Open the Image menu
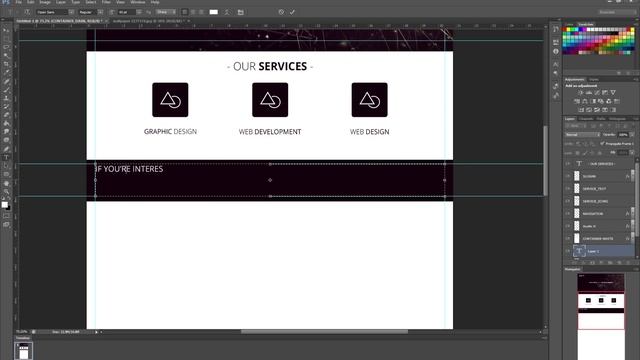 click(45, 2)
